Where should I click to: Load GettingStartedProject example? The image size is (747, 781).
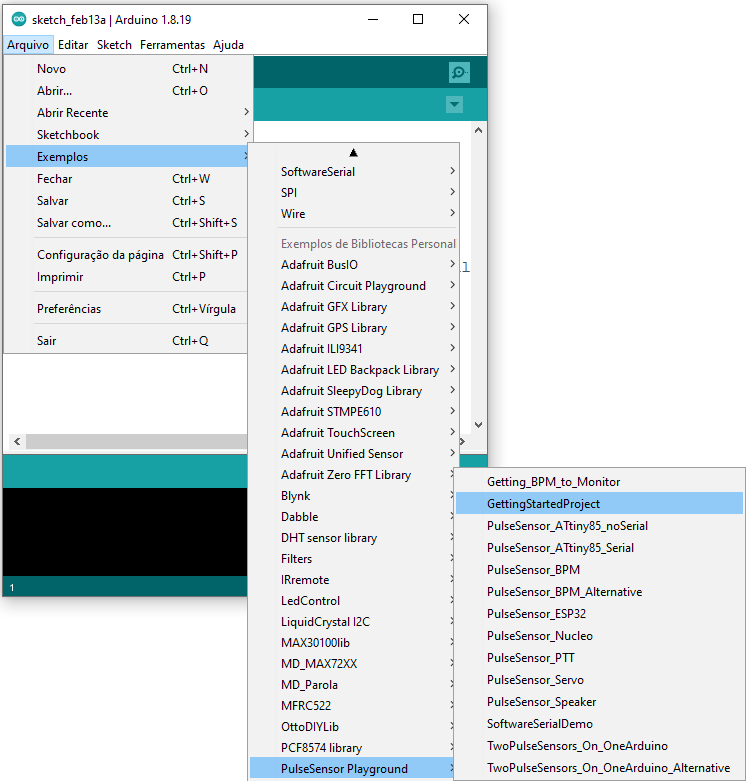599,504
